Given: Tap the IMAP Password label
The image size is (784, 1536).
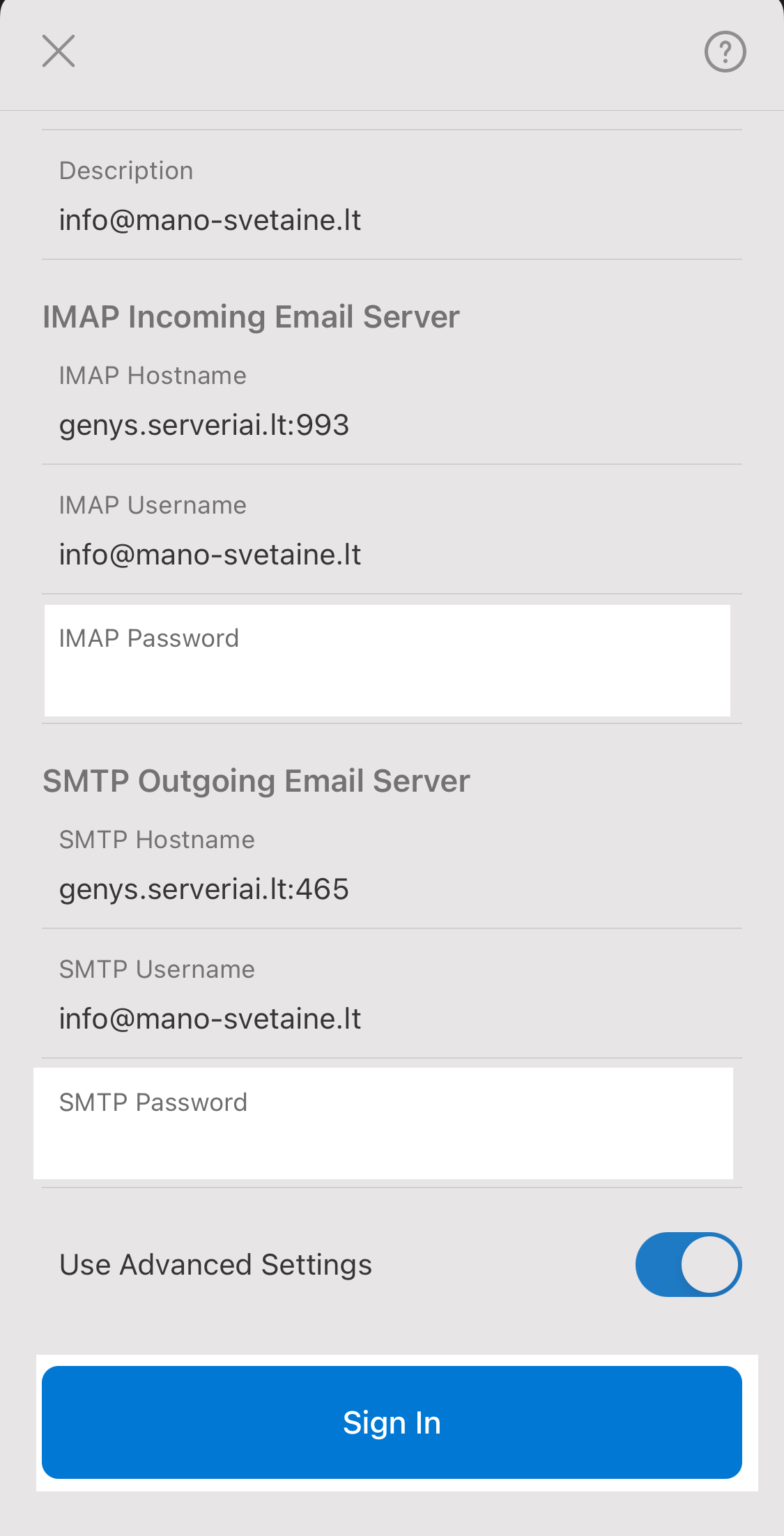Looking at the screenshot, I should coord(149,638).
